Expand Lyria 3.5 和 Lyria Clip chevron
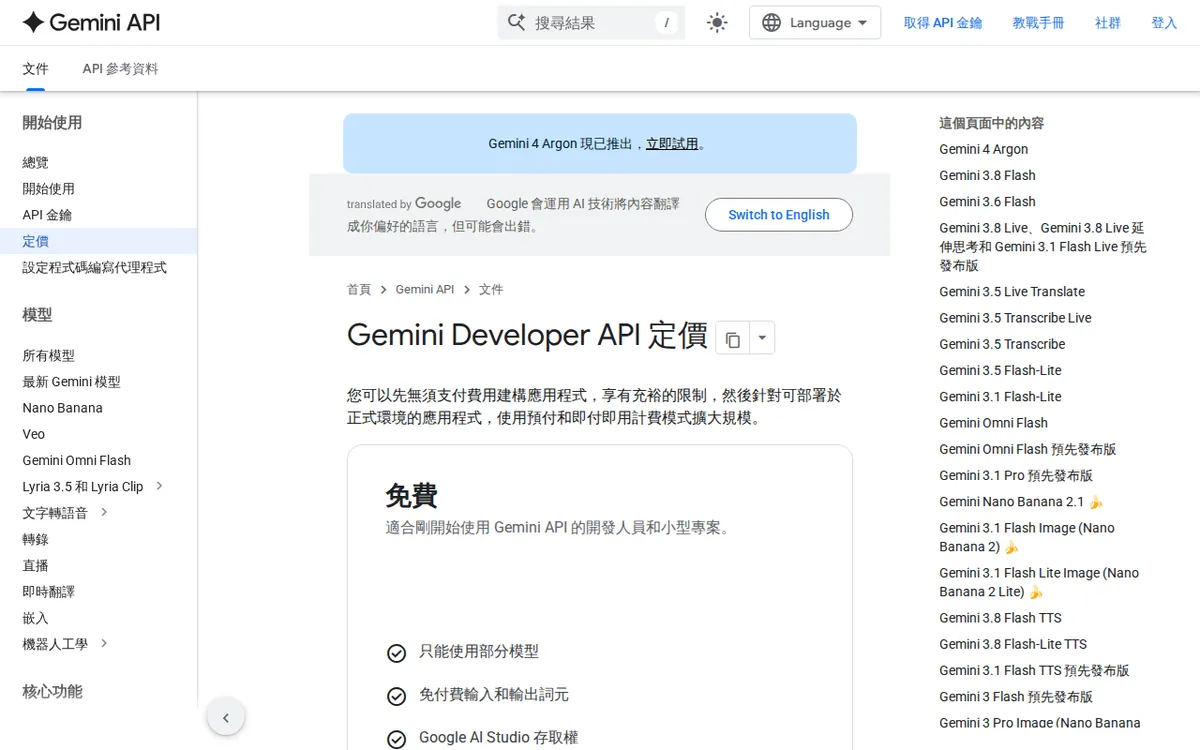Screen dimensions: 1200x750 tap(159, 486)
